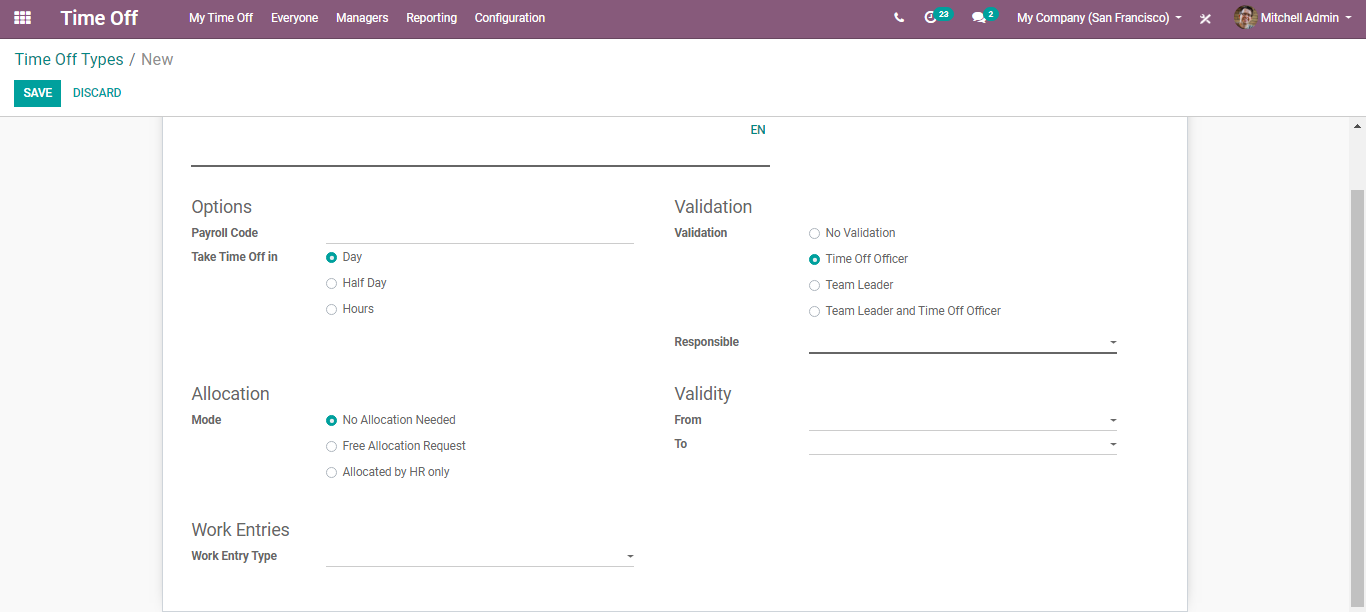Open the Reporting menu
1366x612 pixels.
click(431, 18)
